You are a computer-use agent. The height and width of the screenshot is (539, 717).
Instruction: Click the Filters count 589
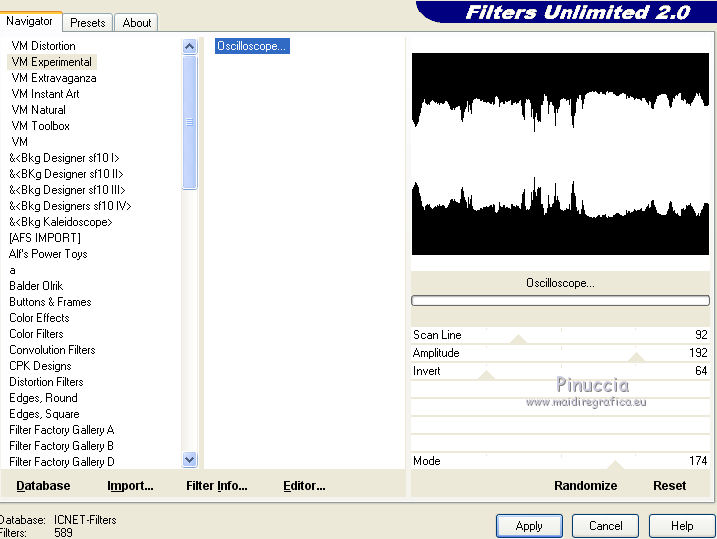pos(63,533)
